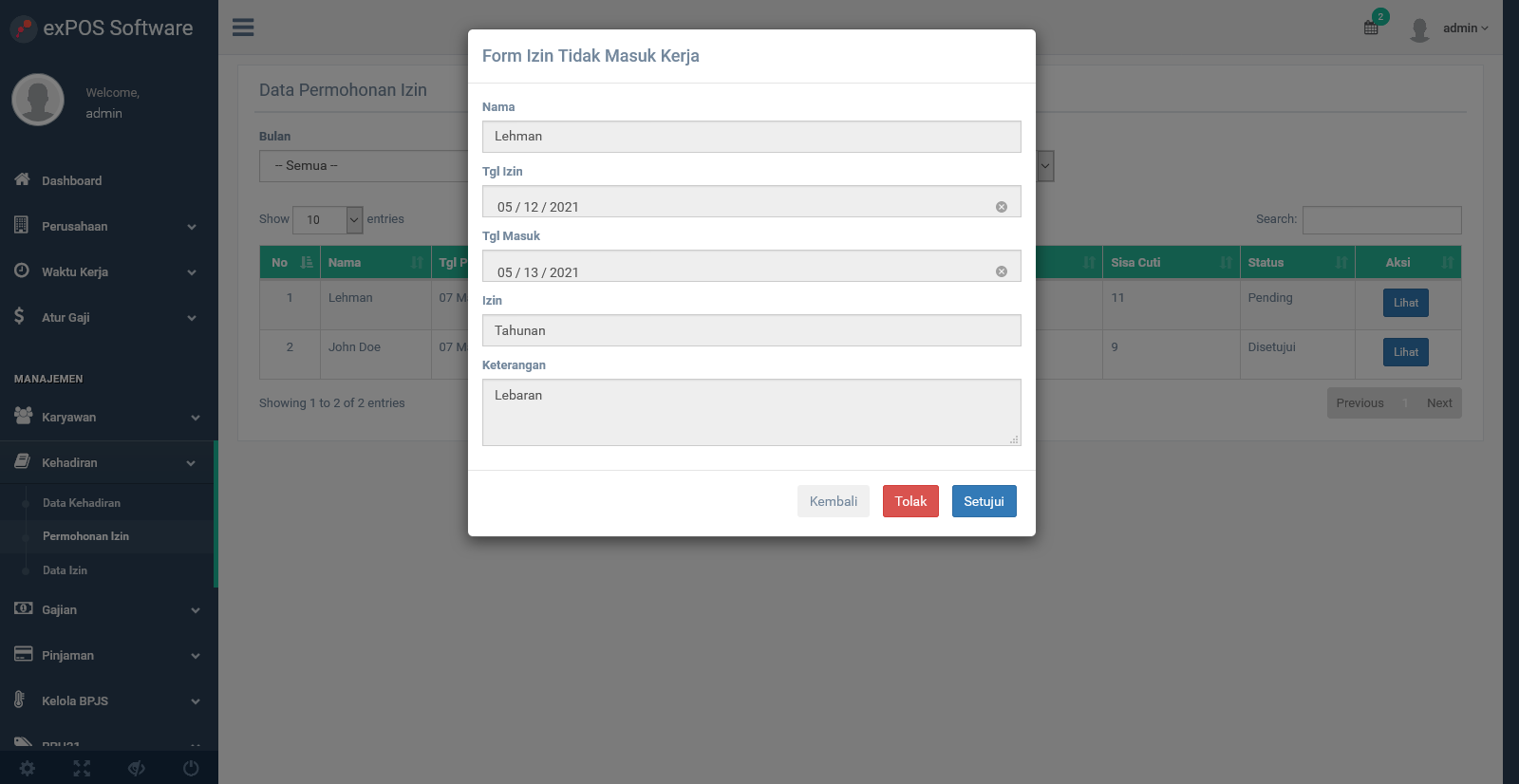Click the Nama field containing Lehman
1519x784 pixels.
752,137
